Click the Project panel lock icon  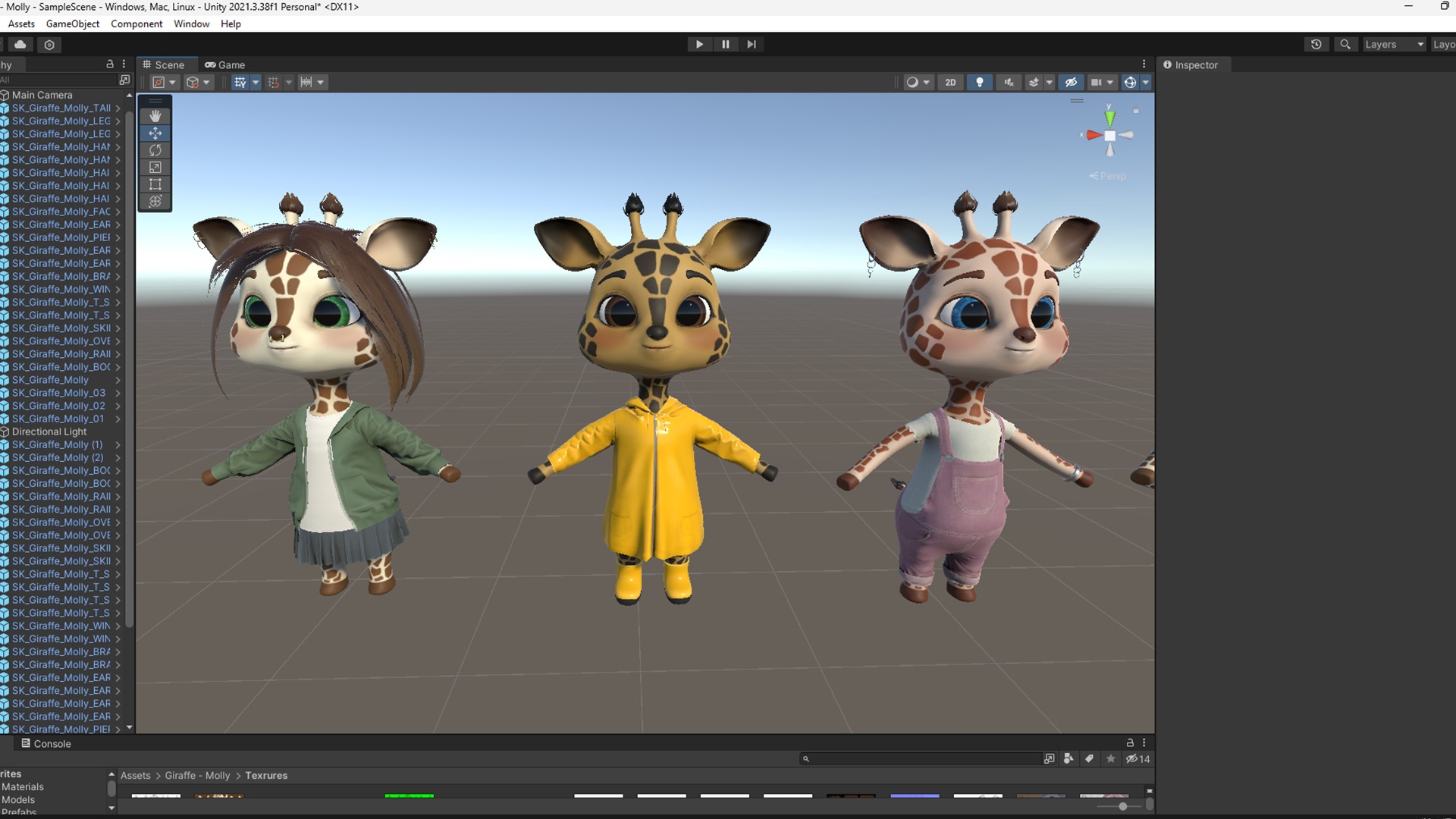click(x=1129, y=743)
